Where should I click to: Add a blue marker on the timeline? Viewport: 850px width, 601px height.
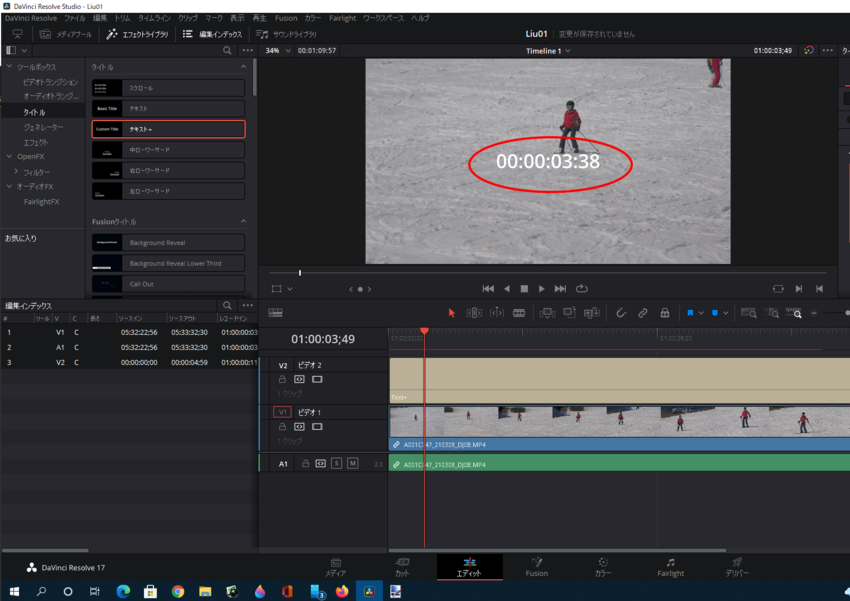coord(714,313)
